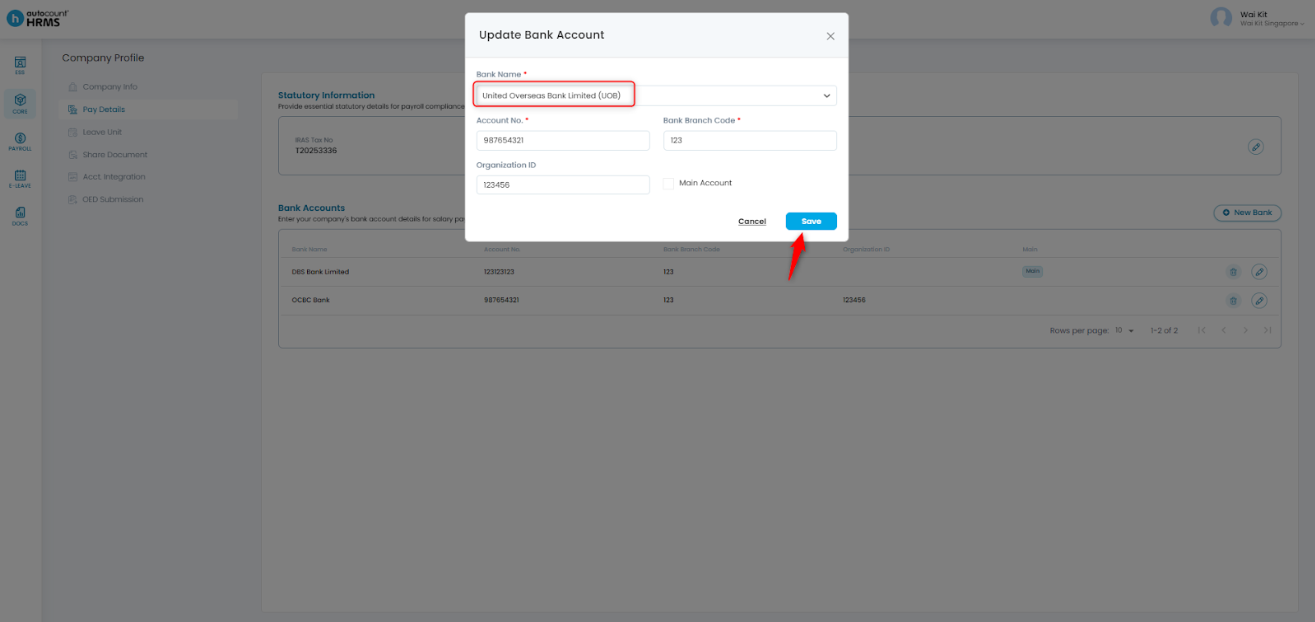
Task: Click the Main badge in DBS row
Action: click(x=1032, y=271)
